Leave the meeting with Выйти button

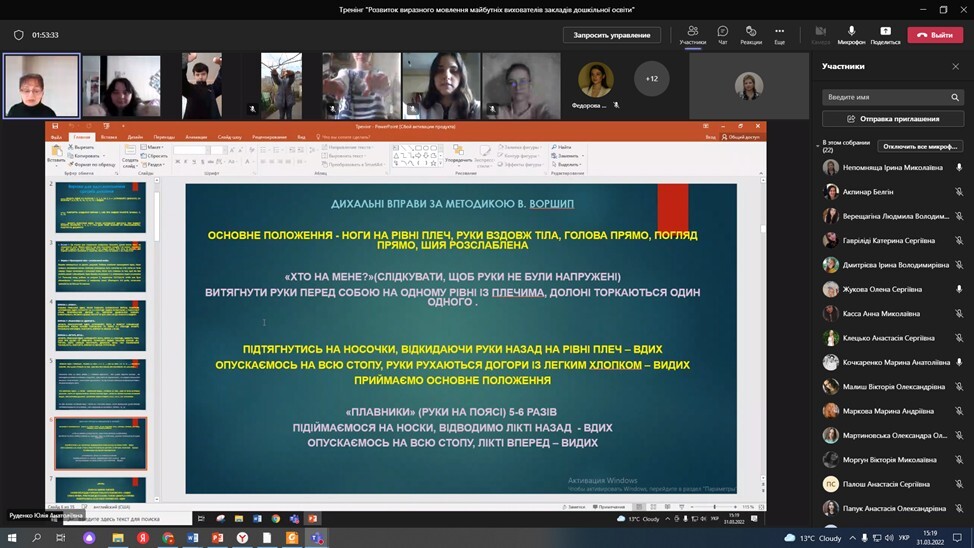tap(935, 35)
